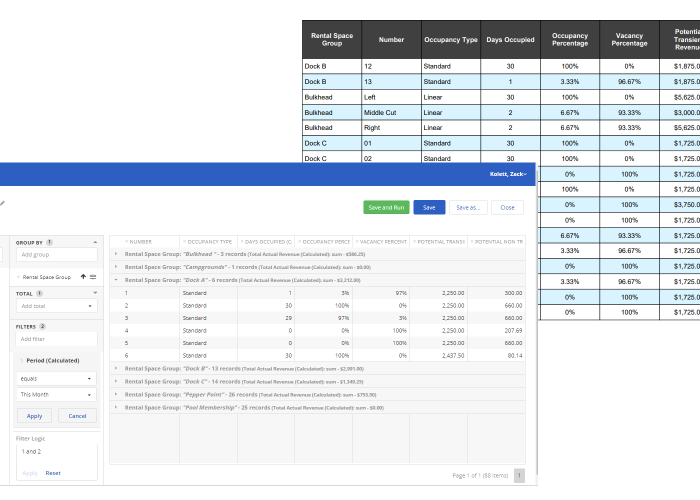Image resolution: width=700 pixels, height=500 pixels.
Task: Remove the OCCUPANCY TYPE column via x icon
Action: coord(184,242)
